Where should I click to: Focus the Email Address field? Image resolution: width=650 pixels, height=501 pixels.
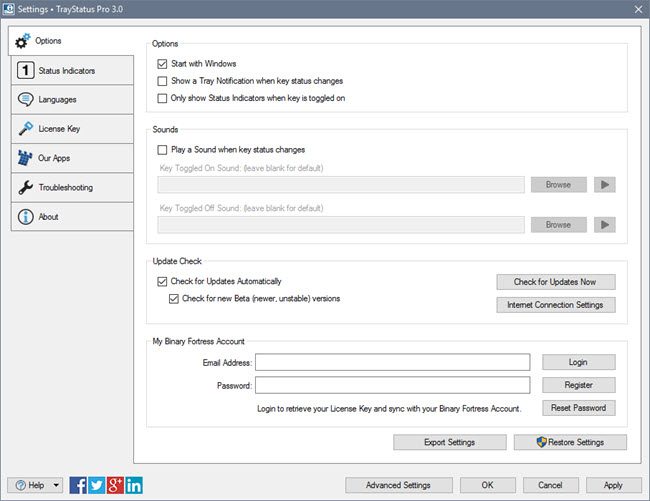pos(393,362)
